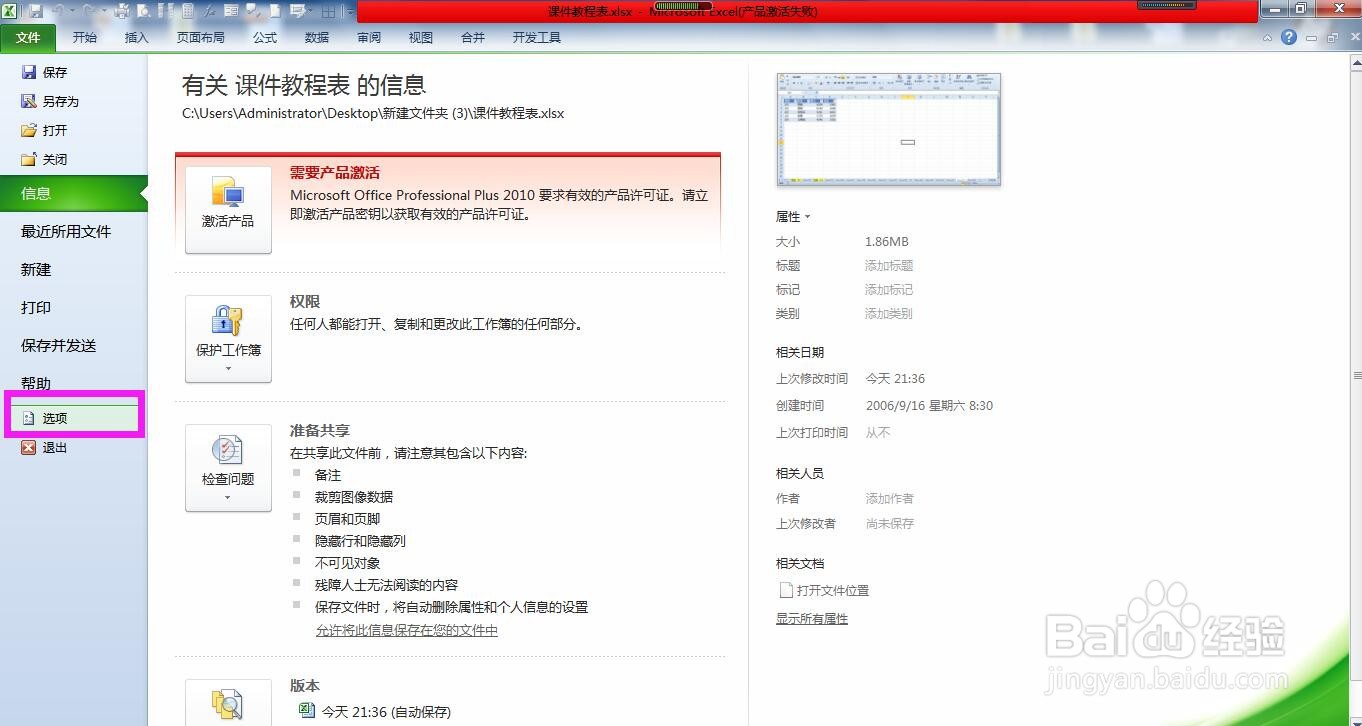
Task: Click the 允许将此信息保存在您的文件中 link
Action: [x=406, y=630]
